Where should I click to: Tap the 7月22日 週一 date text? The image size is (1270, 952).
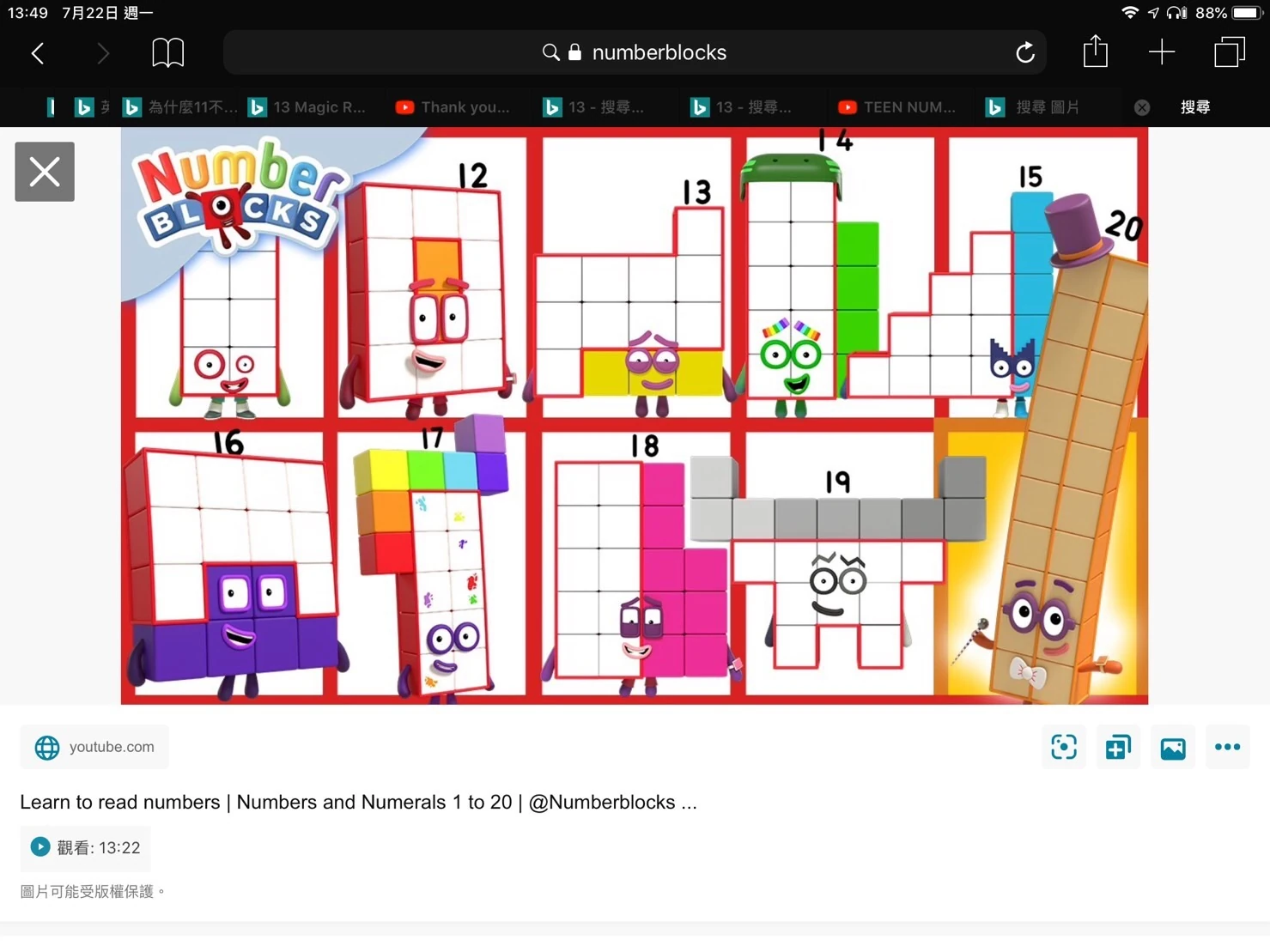pyautogui.click(x=107, y=13)
